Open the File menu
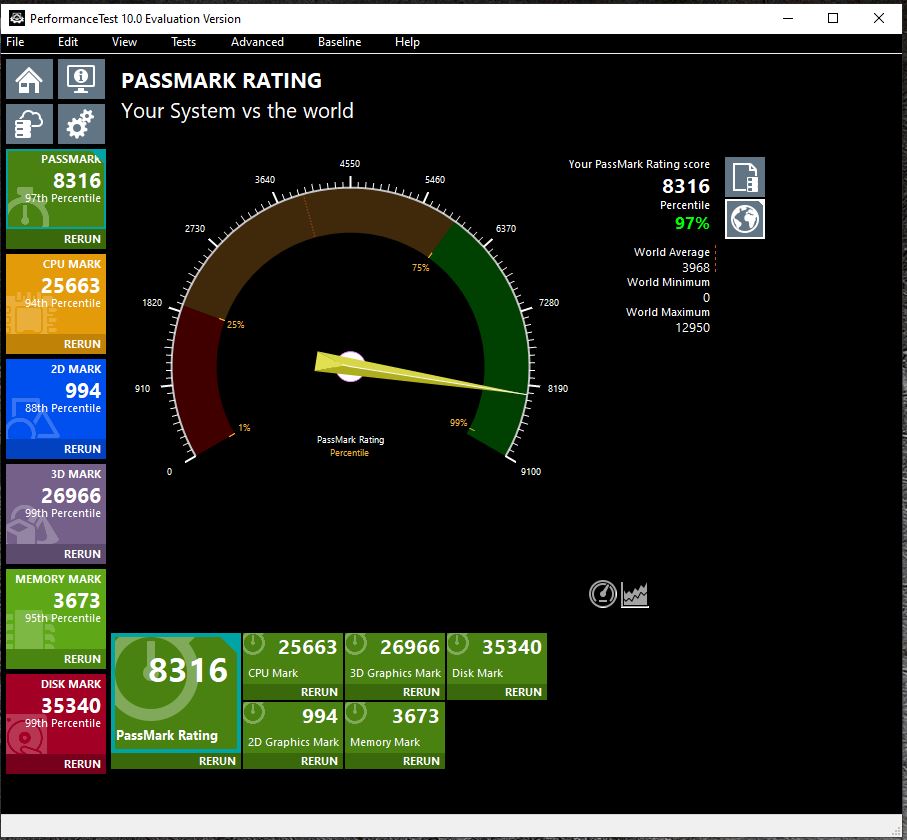This screenshot has height=840, width=907. pyautogui.click(x=15, y=42)
